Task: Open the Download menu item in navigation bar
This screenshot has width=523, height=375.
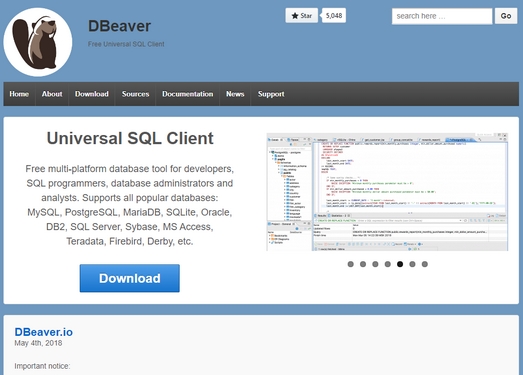Action: pos(92,94)
